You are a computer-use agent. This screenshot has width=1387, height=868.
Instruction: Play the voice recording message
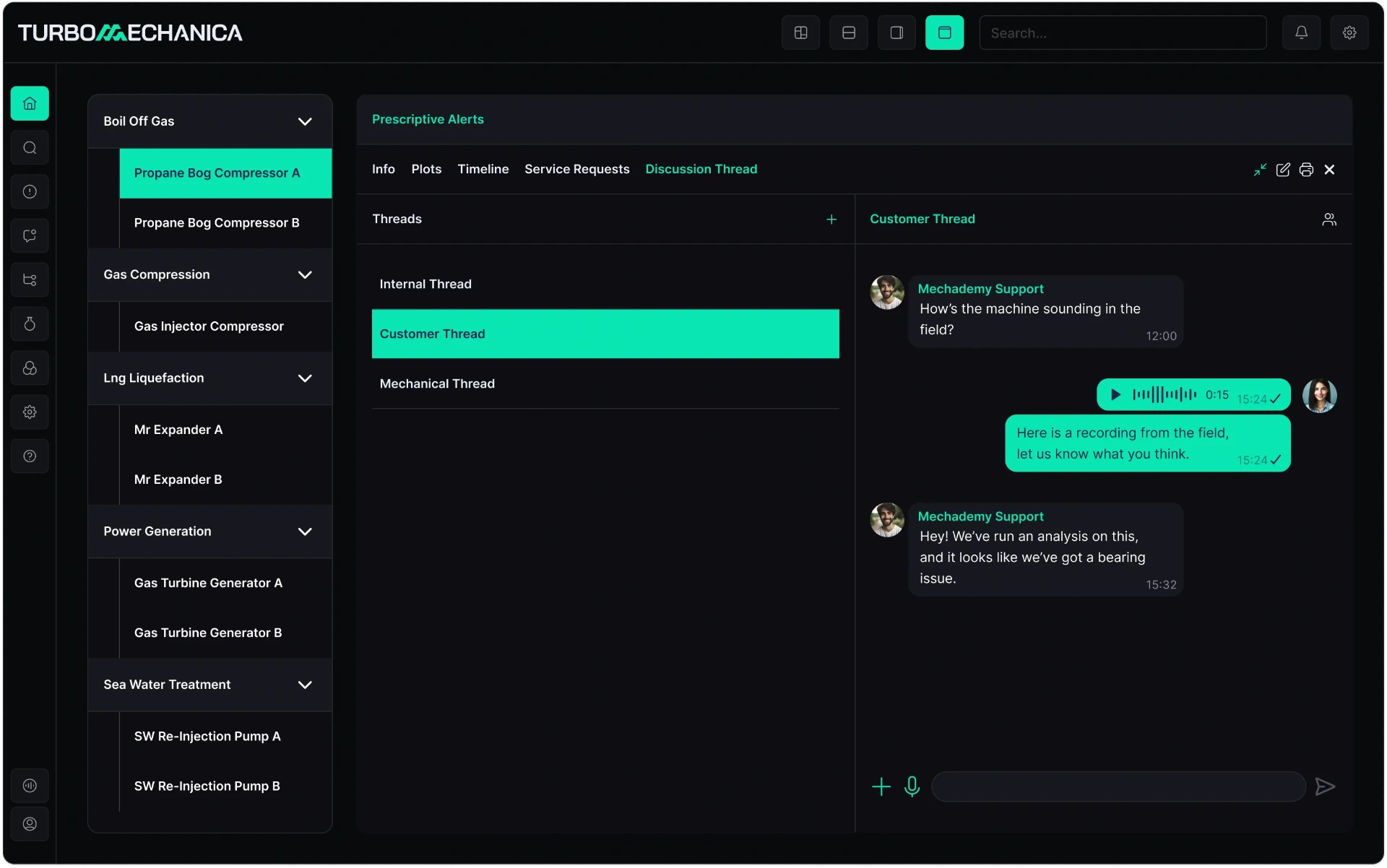coord(1115,395)
